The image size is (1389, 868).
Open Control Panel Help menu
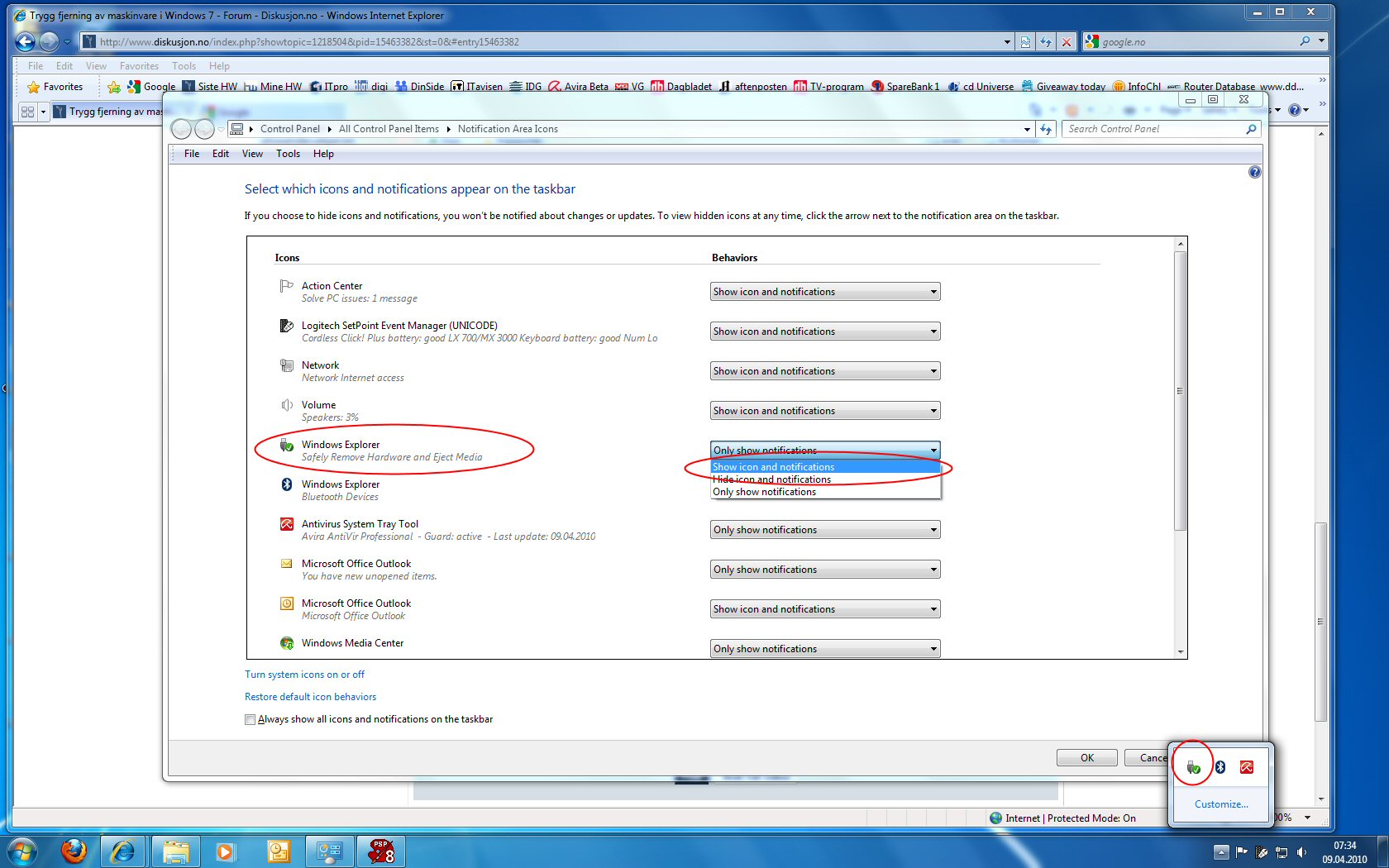tap(323, 154)
